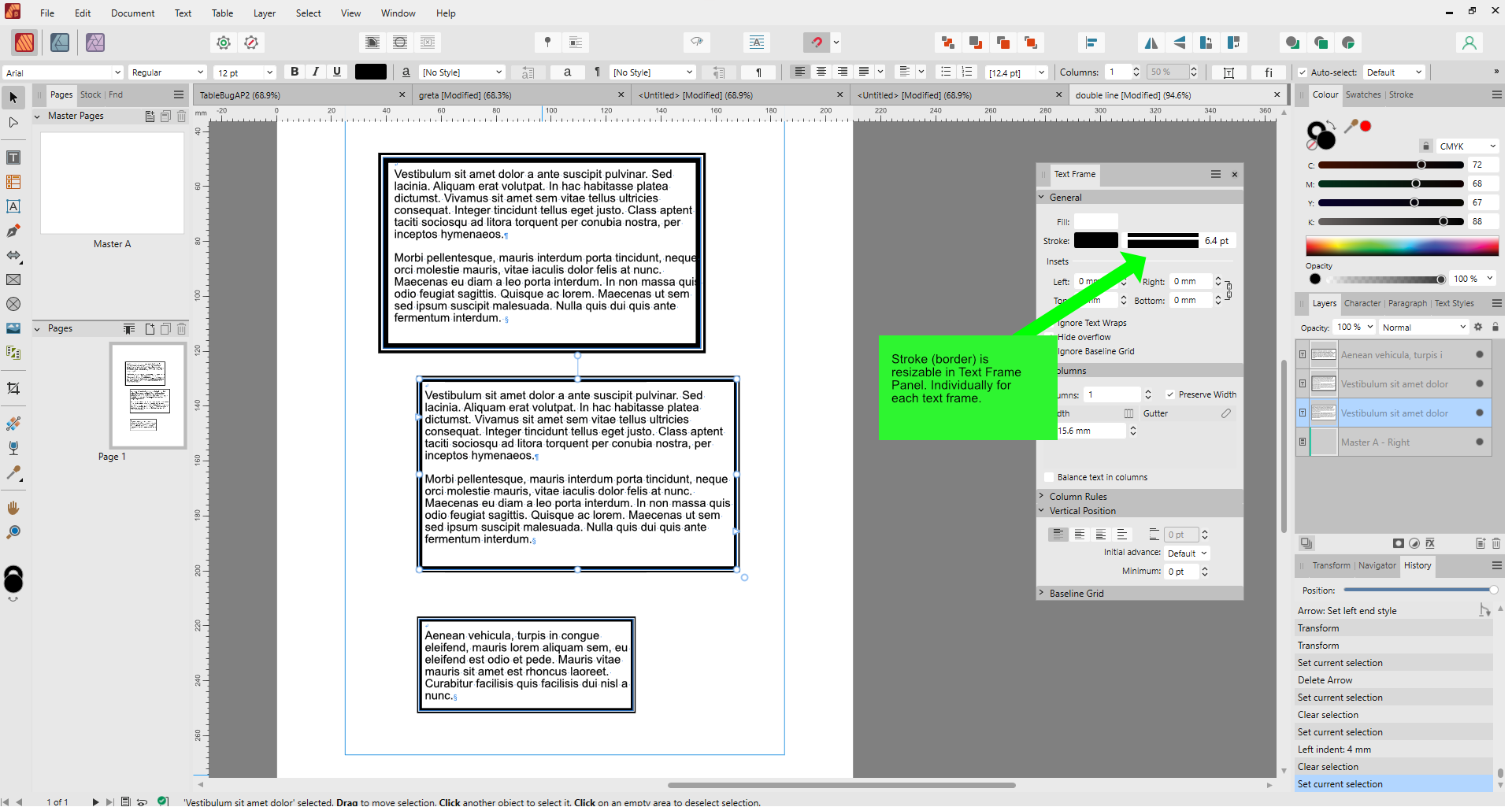The height and width of the screenshot is (807, 1512).
Task: Enable Balance text in columns
Action: pyautogui.click(x=1049, y=477)
